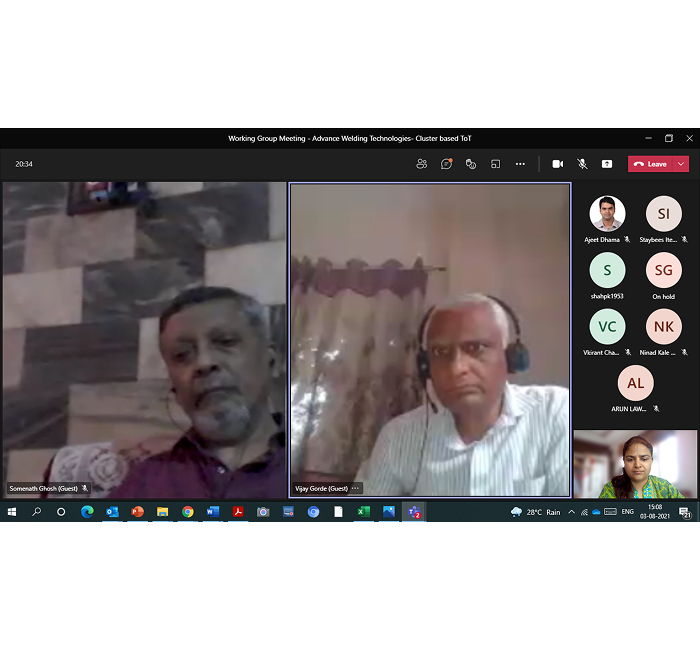The width and height of the screenshot is (700, 650).
Task: Click the NK Ninad Kale participant avatar
Action: click(x=663, y=326)
